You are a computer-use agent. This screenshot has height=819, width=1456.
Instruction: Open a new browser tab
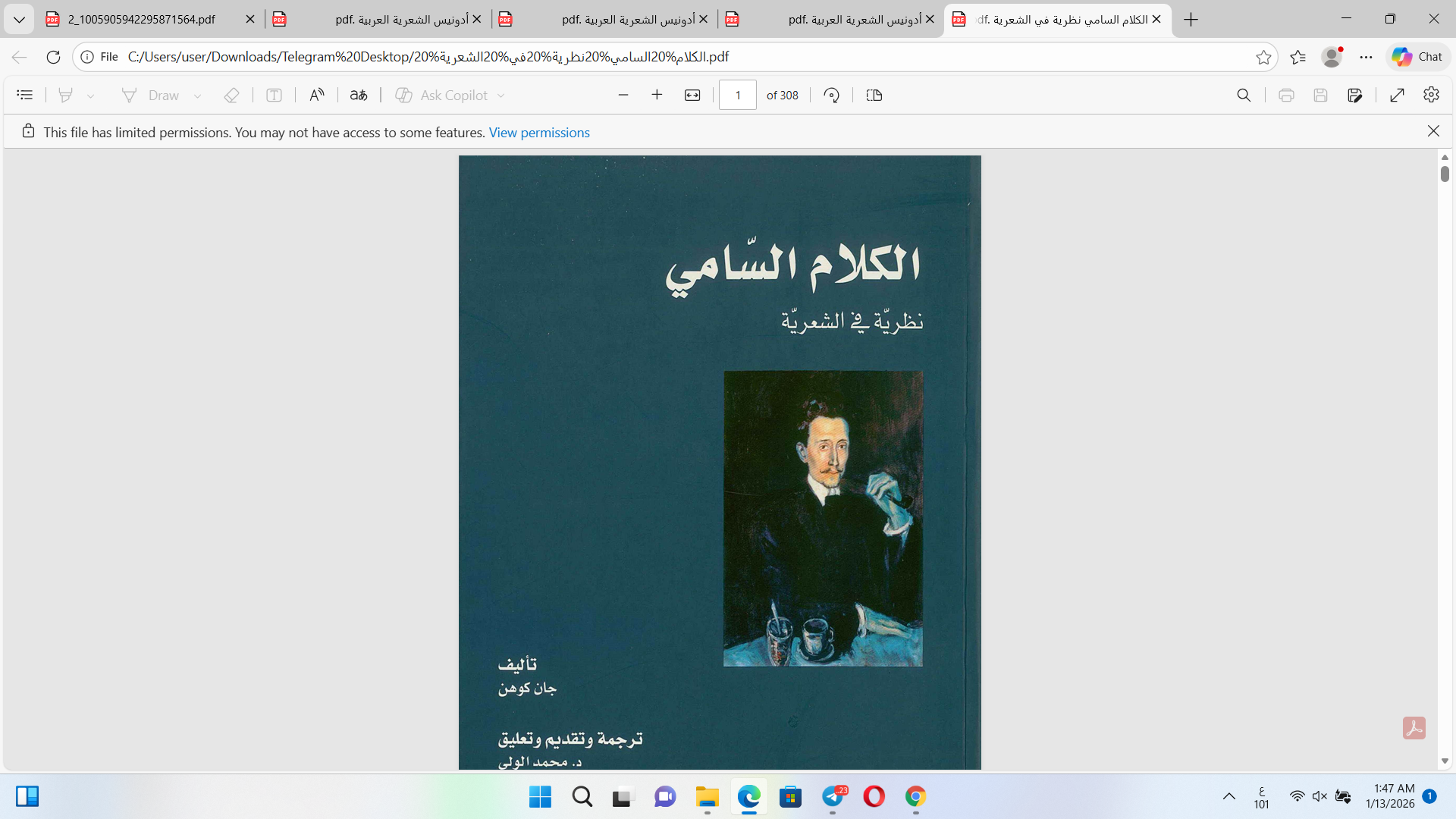[1191, 19]
